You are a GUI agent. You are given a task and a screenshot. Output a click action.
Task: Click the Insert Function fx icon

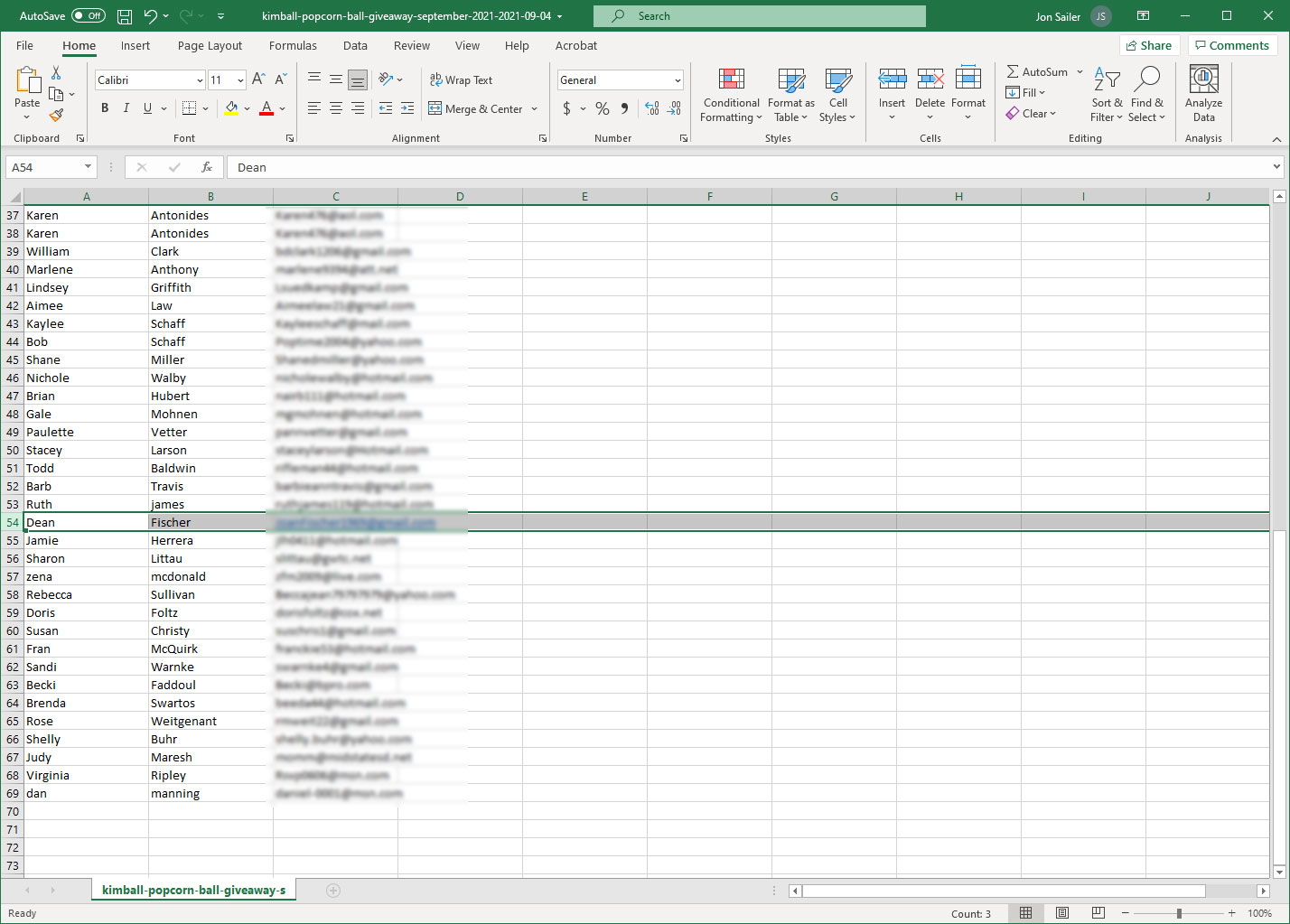tap(207, 167)
